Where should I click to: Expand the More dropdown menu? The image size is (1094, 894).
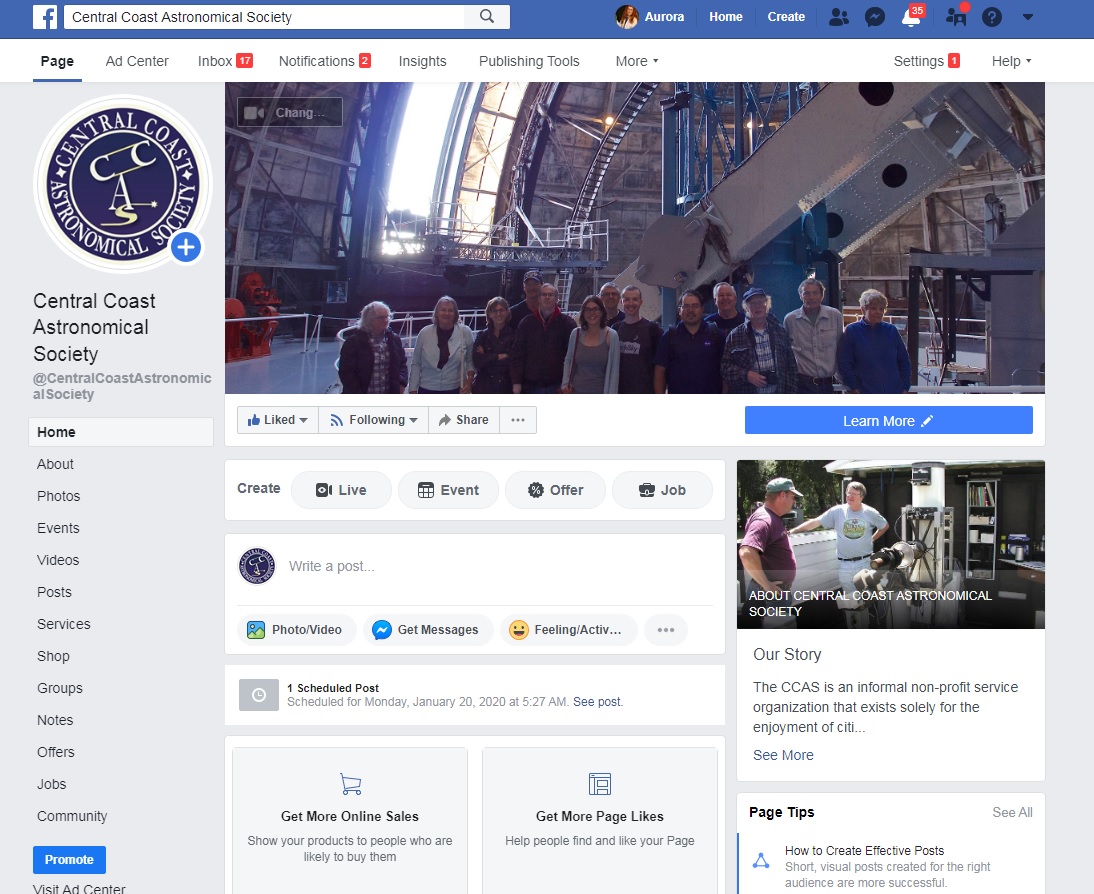(x=636, y=61)
